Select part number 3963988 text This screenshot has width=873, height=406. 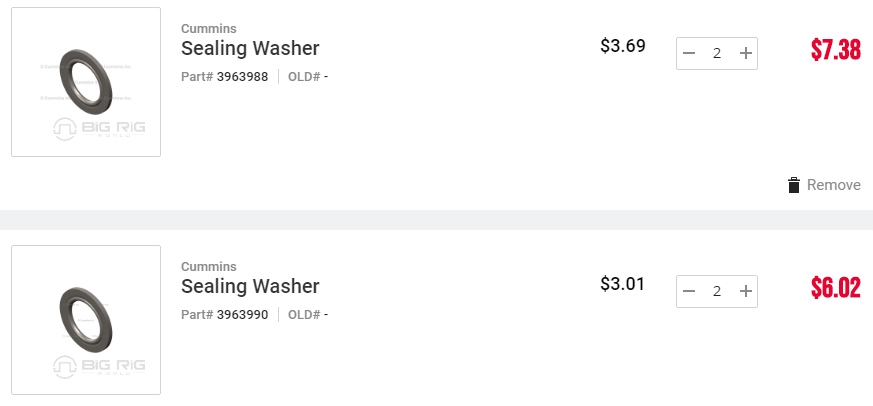point(242,76)
